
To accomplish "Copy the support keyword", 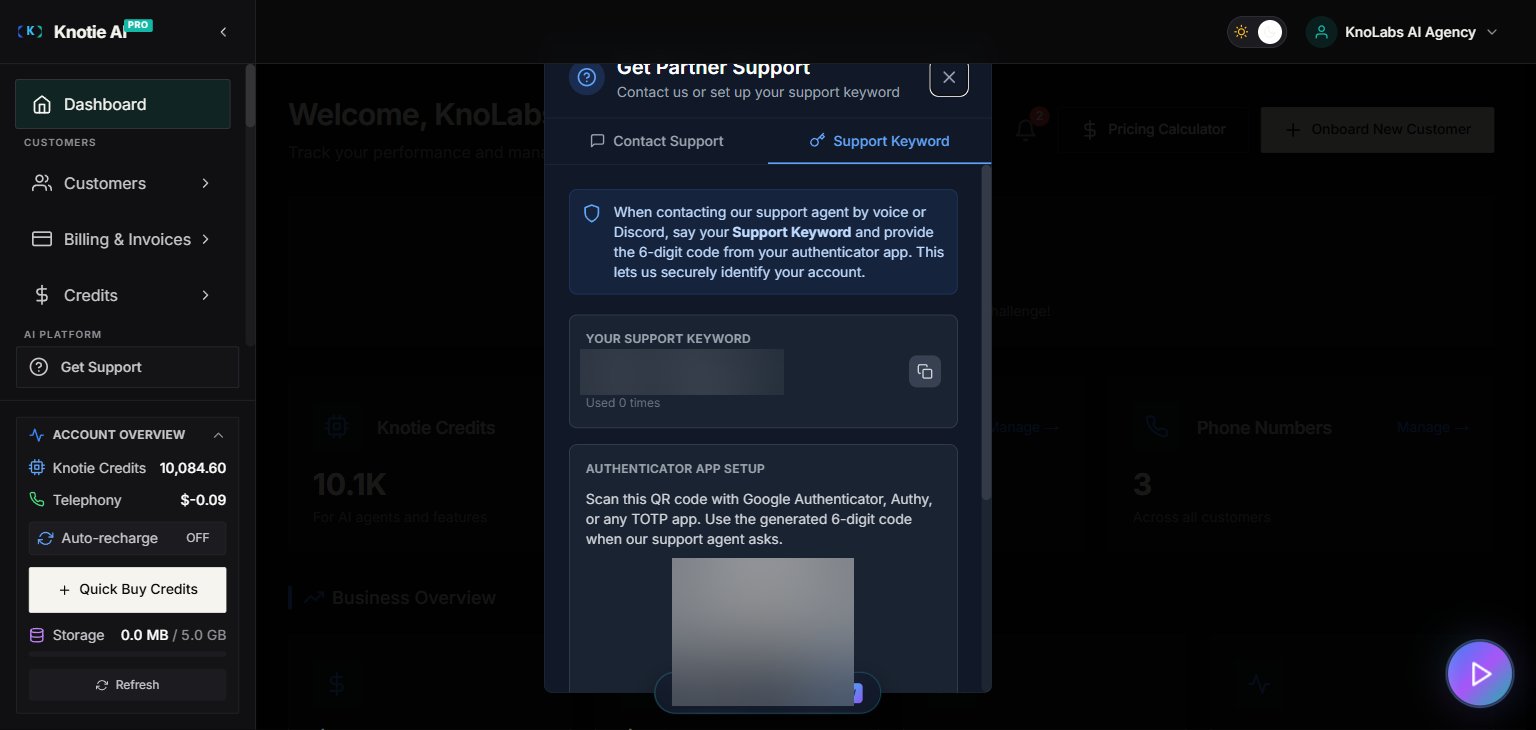I will point(925,372).
